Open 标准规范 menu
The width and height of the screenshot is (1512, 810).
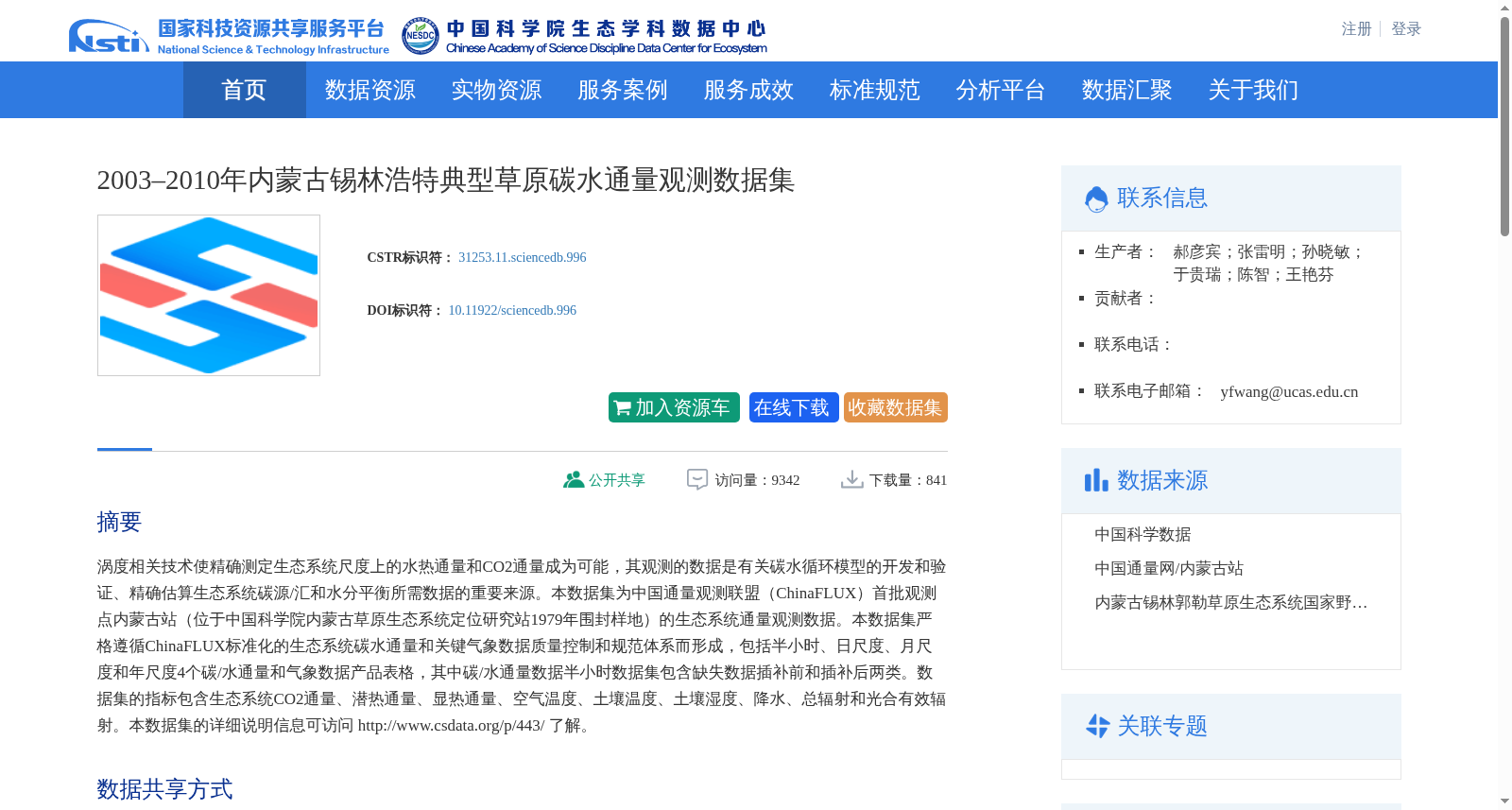point(875,90)
